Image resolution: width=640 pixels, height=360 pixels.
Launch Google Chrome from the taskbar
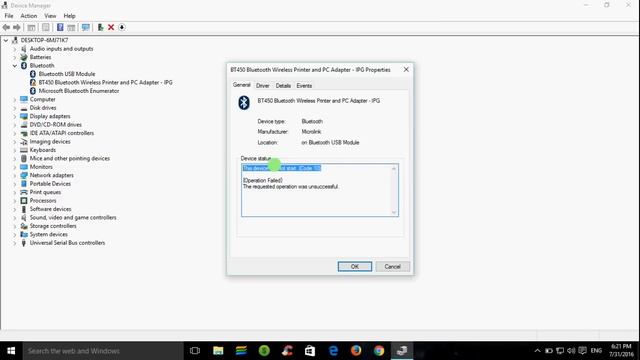click(x=379, y=351)
